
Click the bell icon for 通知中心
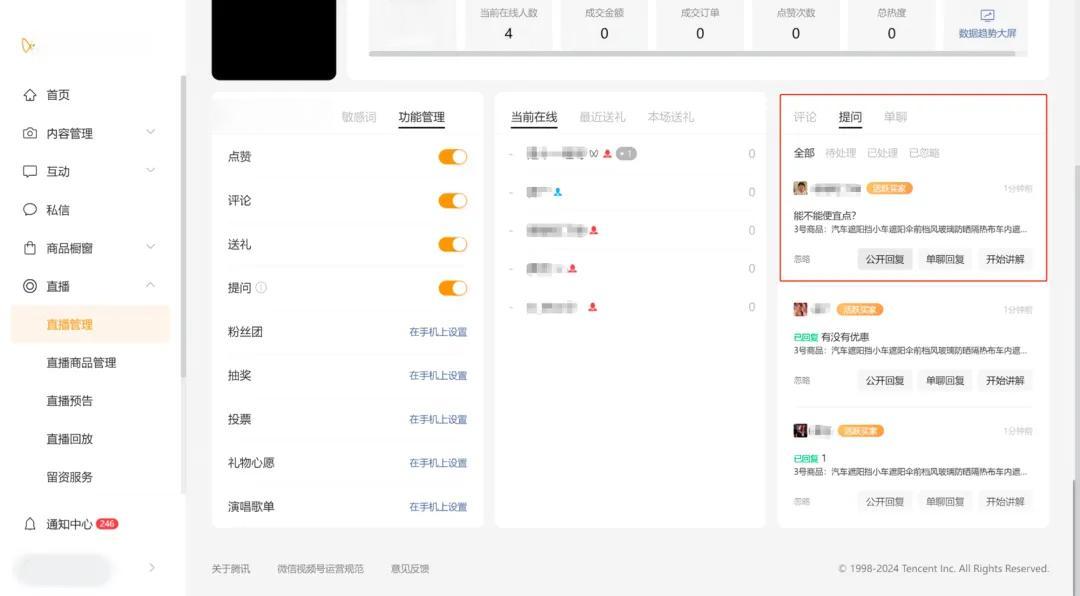pos(30,524)
